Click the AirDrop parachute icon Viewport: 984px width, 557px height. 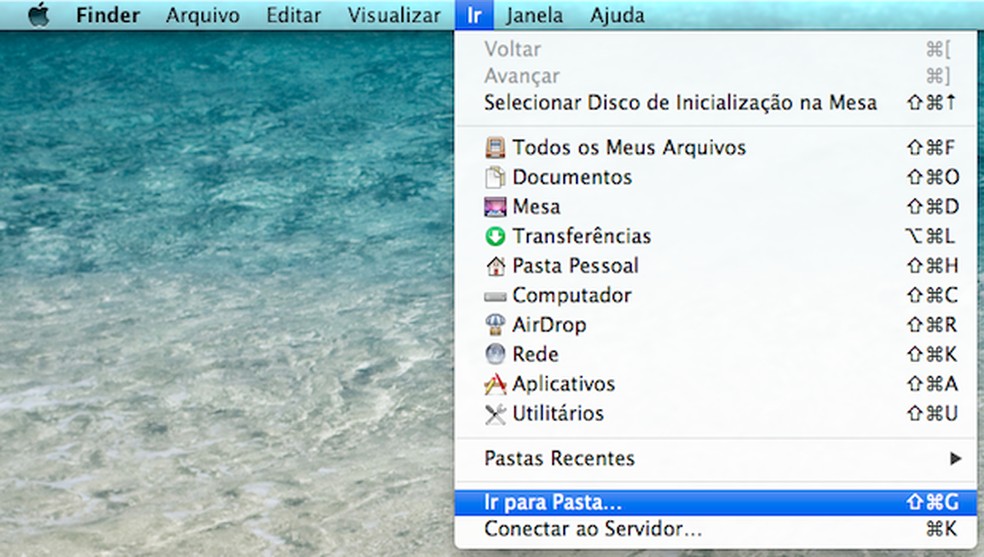click(x=496, y=325)
